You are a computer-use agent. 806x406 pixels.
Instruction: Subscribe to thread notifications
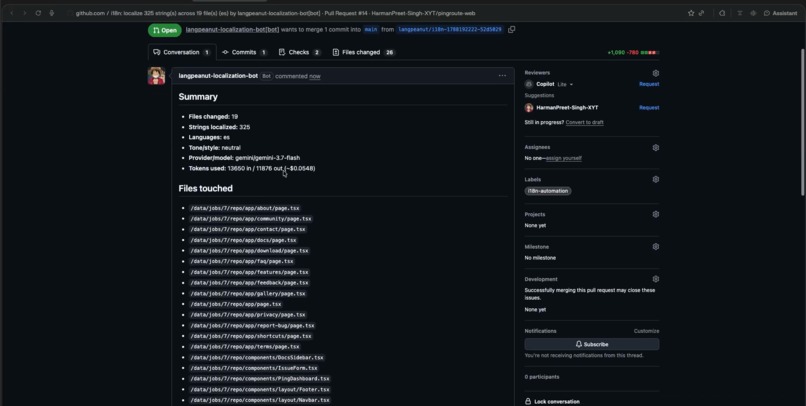point(592,344)
